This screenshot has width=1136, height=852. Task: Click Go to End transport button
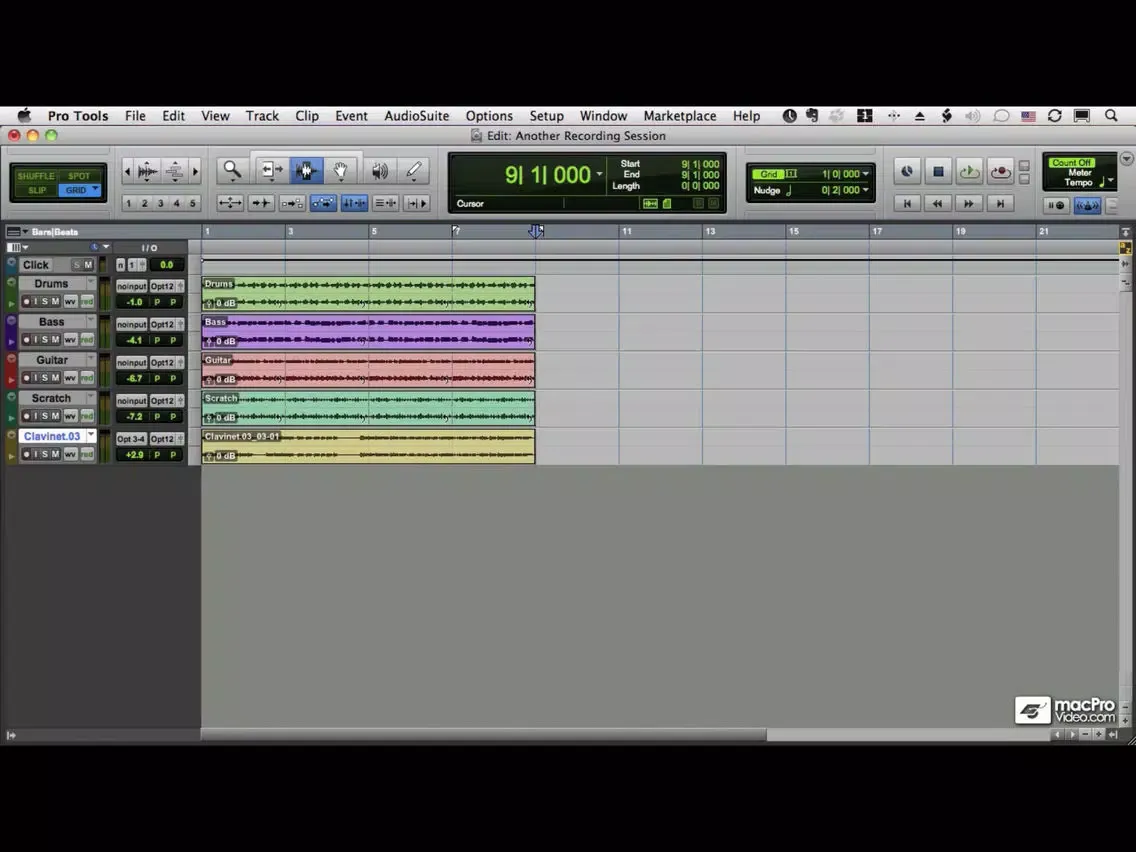1001,204
